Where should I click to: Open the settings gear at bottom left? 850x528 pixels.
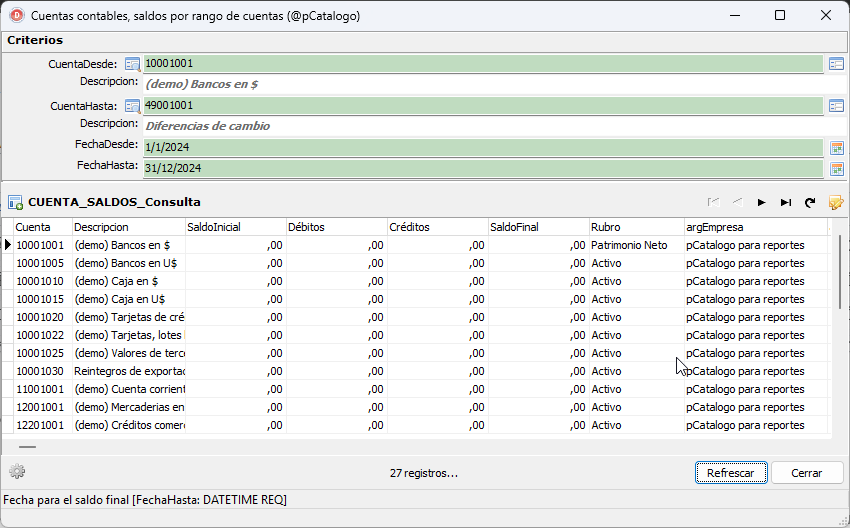click(17, 472)
